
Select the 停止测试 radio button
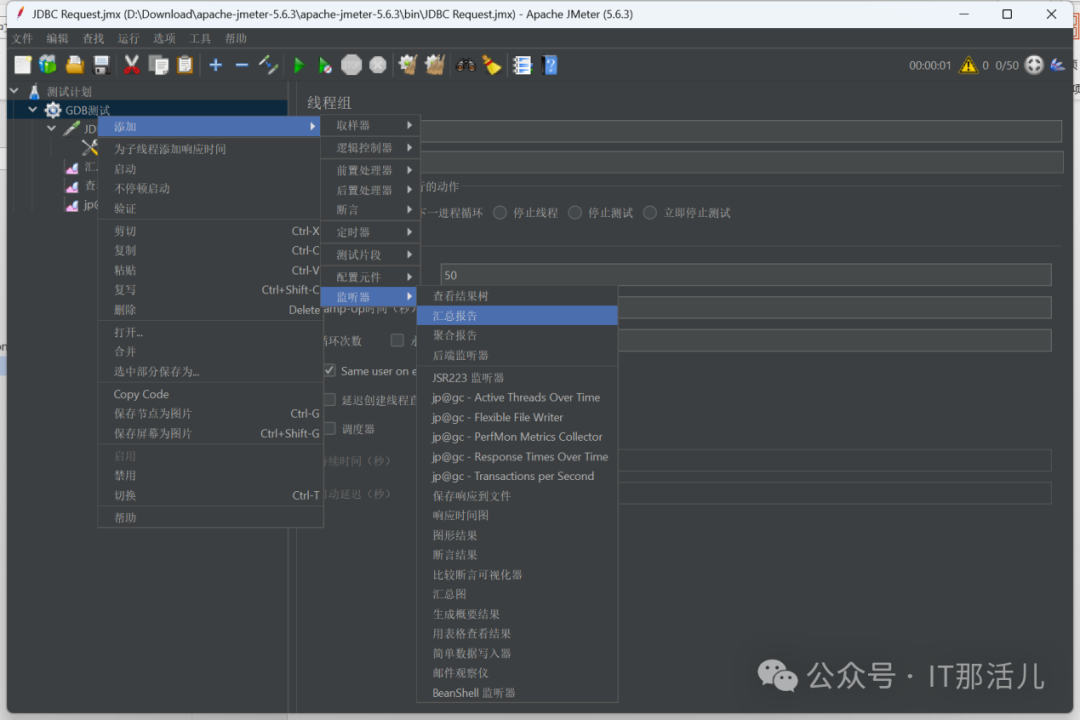(x=575, y=213)
